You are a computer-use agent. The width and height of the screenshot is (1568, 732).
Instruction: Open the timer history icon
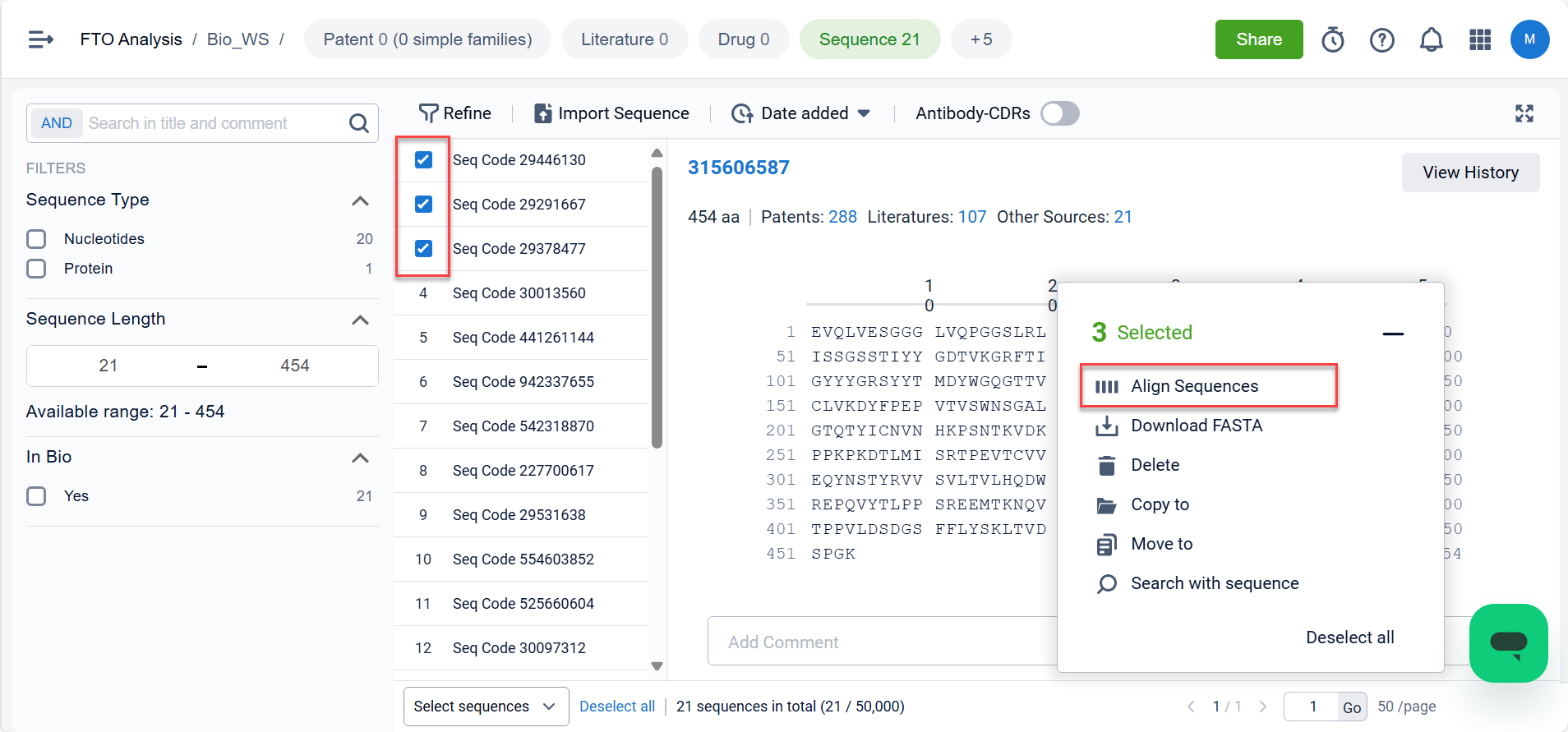point(1332,39)
